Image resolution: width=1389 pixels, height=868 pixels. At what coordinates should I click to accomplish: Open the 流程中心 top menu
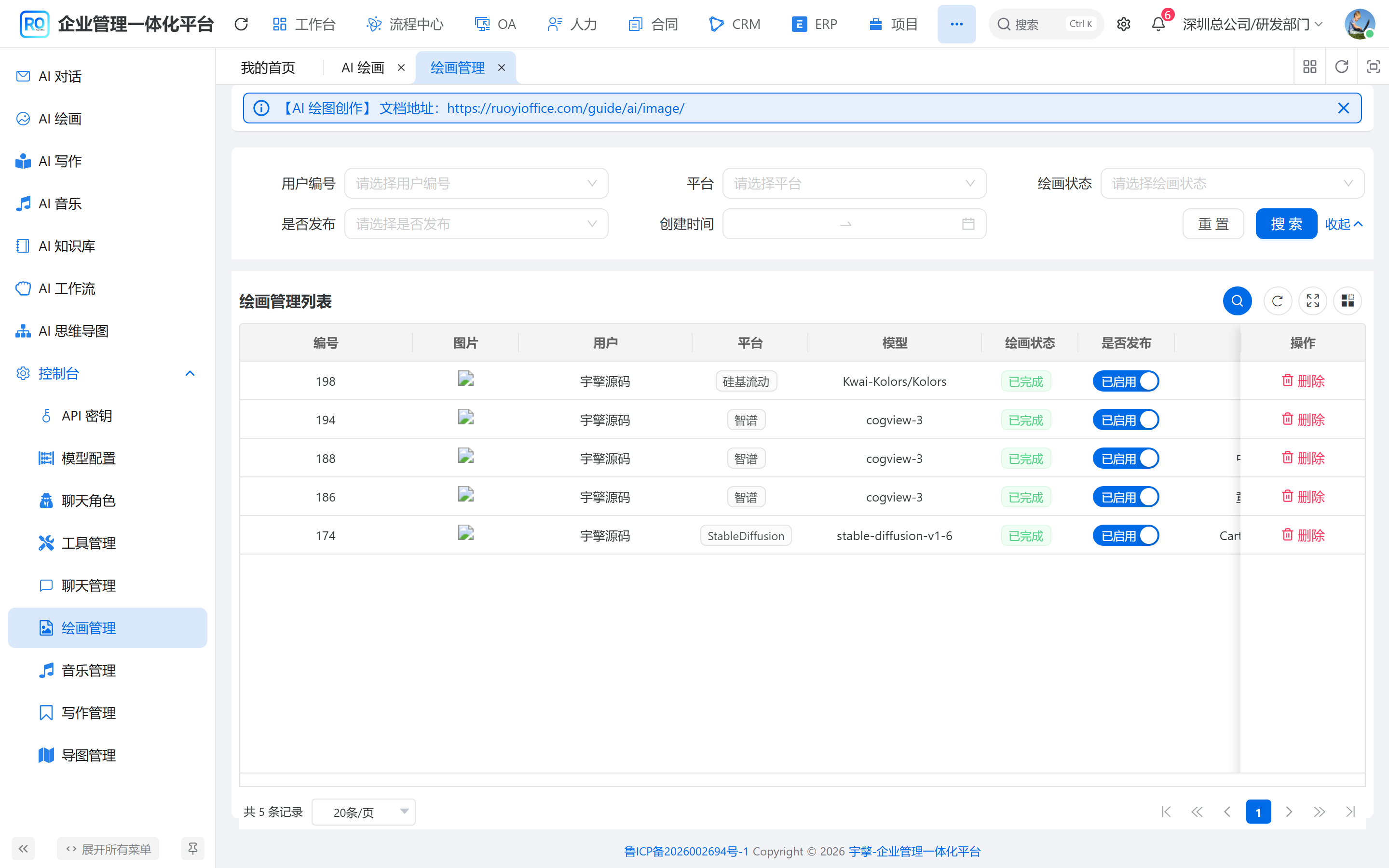point(405,24)
